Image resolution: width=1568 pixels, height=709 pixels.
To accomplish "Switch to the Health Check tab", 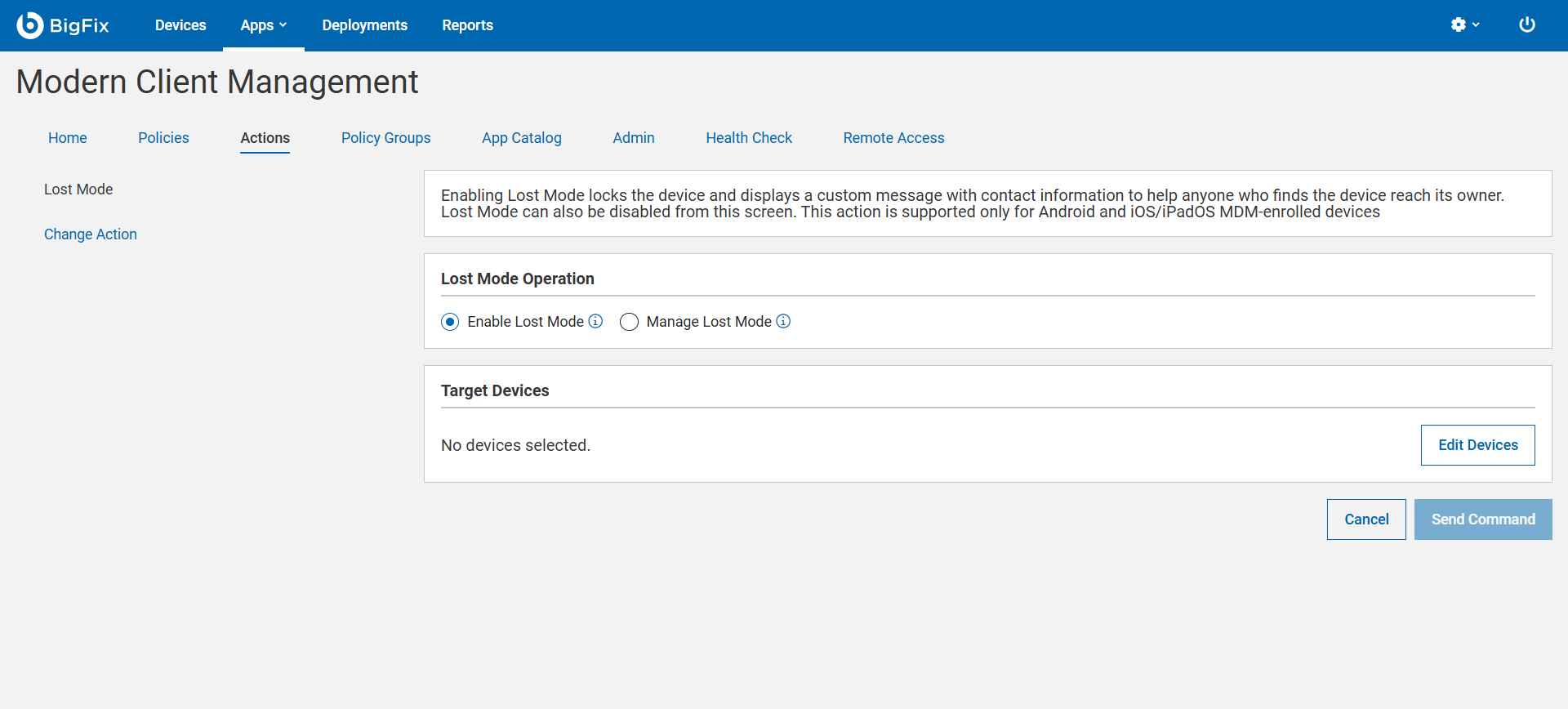I will tap(749, 138).
